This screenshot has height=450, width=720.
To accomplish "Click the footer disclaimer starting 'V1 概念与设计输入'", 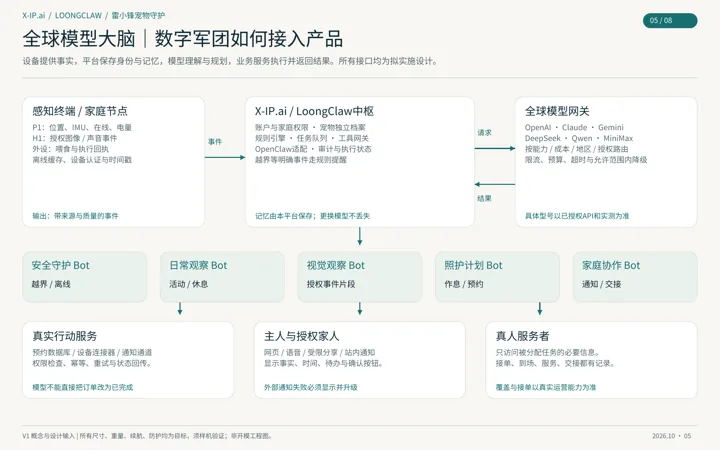I will (x=147, y=436).
